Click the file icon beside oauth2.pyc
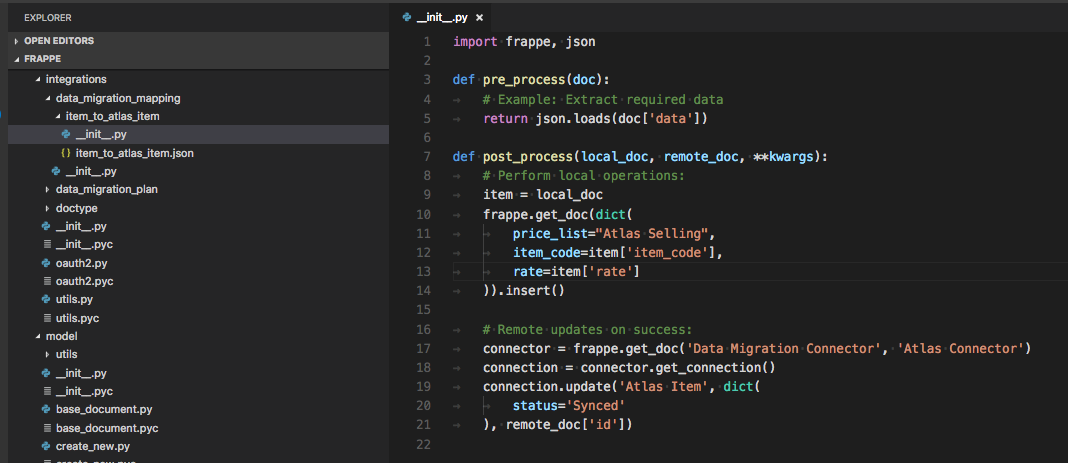Image resolution: width=1068 pixels, height=463 pixels. (x=46, y=281)
